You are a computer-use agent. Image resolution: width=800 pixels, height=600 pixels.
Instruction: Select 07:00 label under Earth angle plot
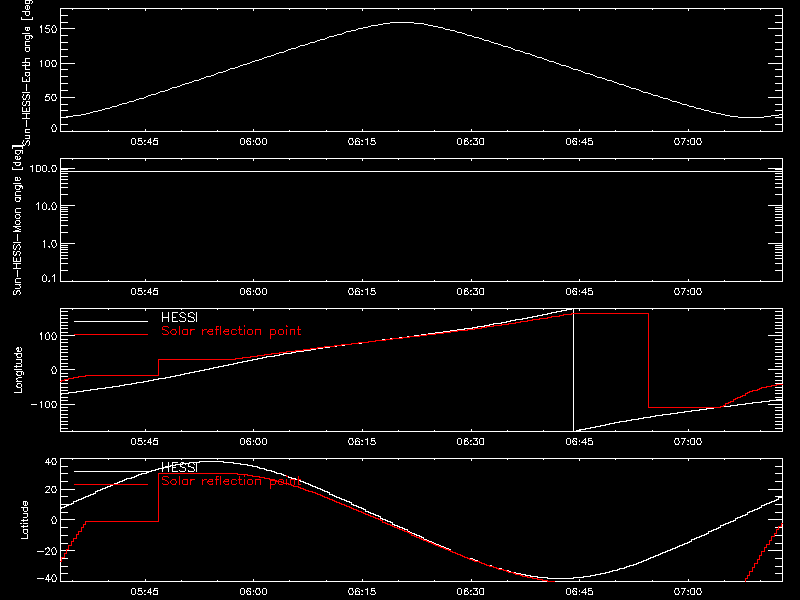pyautogui.click(x=688, y=142)
